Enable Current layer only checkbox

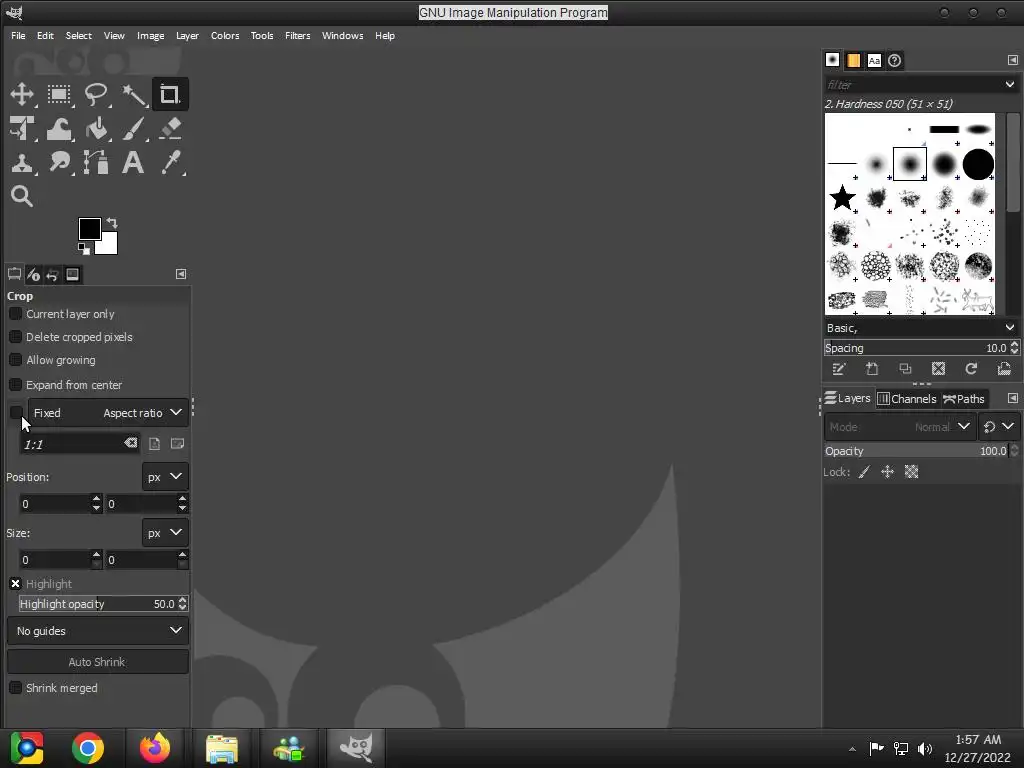click(x=16, y=314)
